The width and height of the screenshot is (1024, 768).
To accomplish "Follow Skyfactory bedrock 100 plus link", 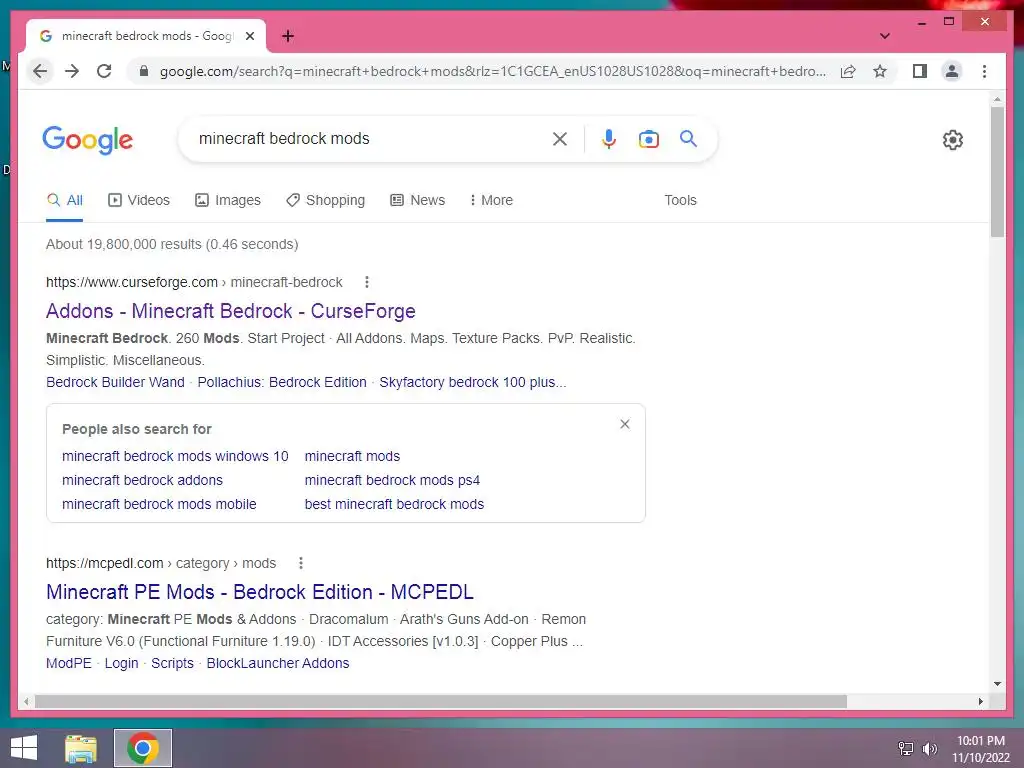I will point(473,382).
